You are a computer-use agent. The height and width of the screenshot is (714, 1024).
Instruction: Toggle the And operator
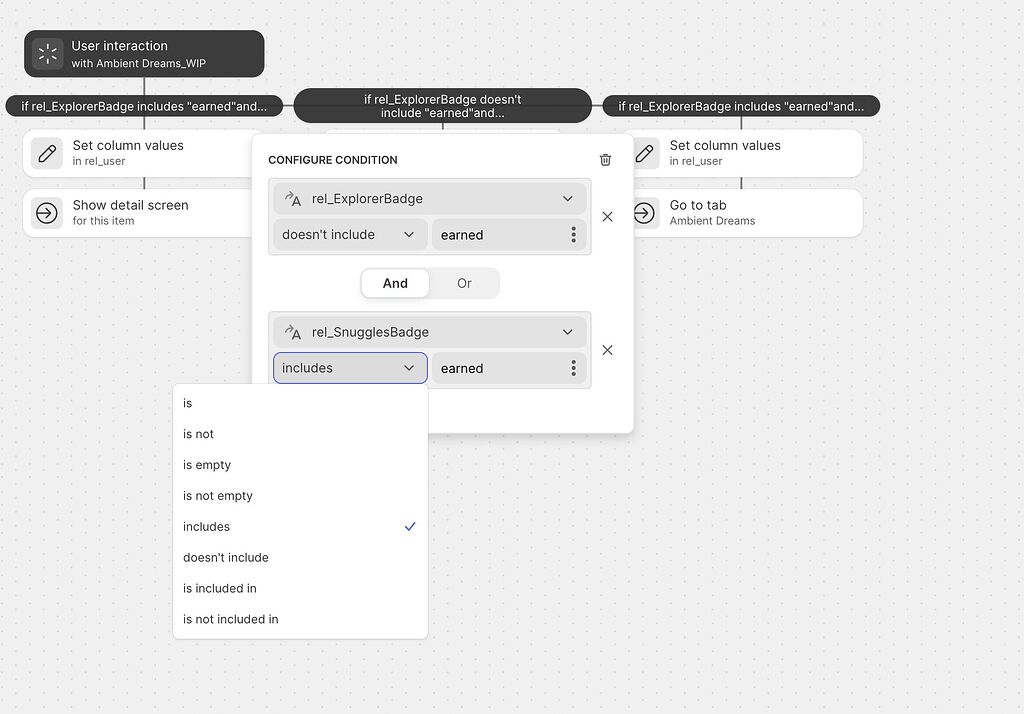(x=395, y=283)
